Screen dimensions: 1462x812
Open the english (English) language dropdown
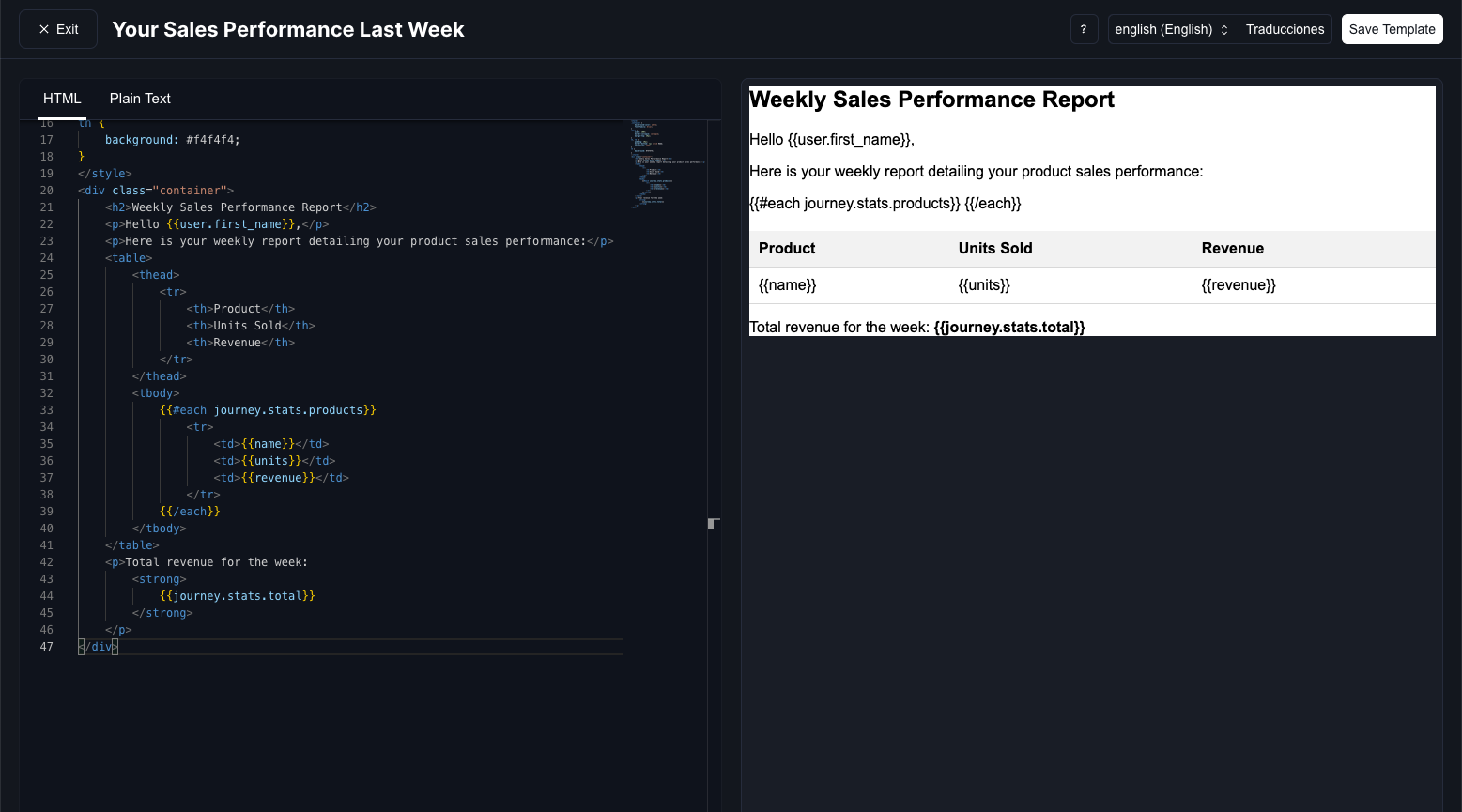click(1172, 29)
